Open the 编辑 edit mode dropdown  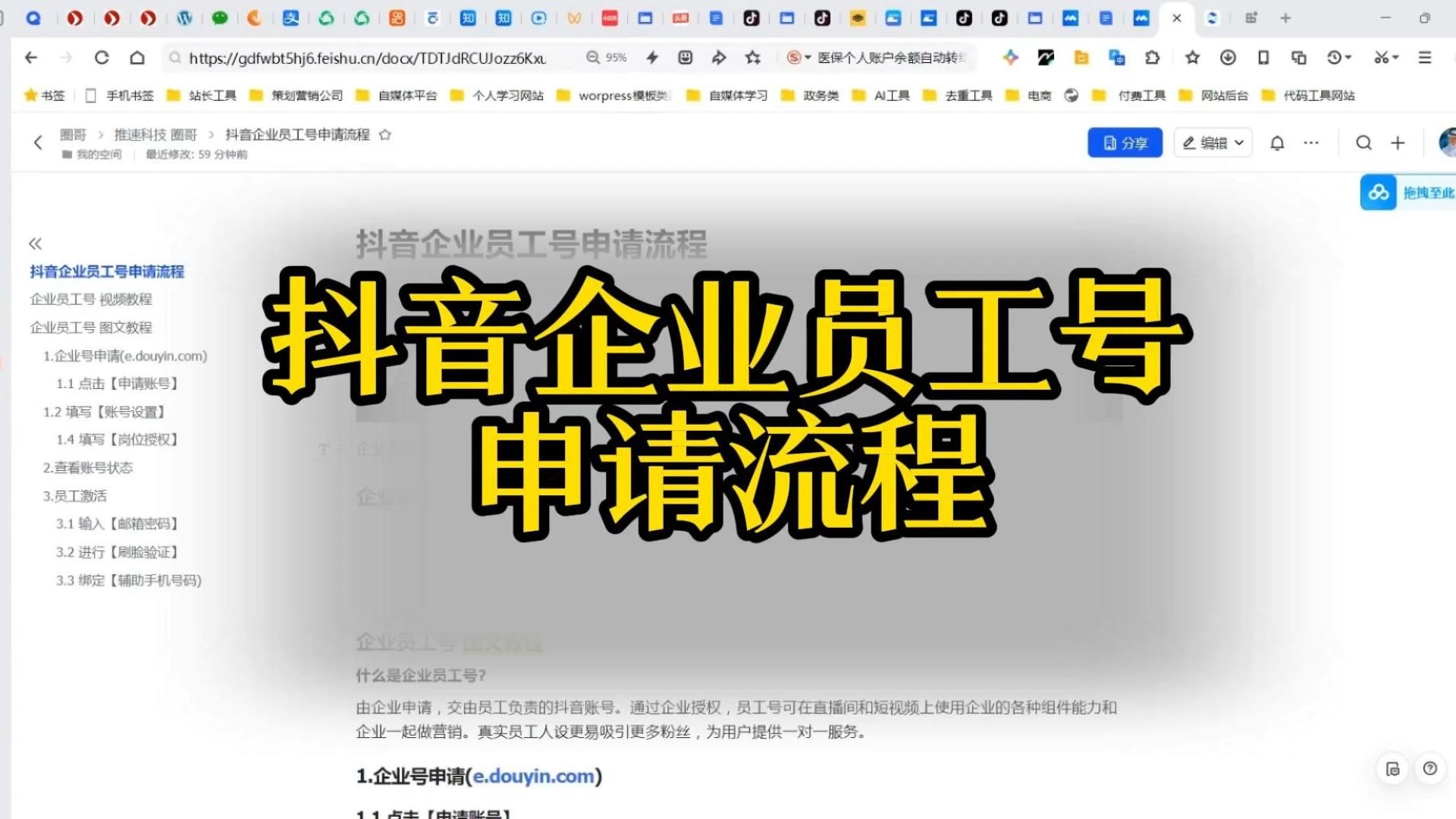[1213, 143]
